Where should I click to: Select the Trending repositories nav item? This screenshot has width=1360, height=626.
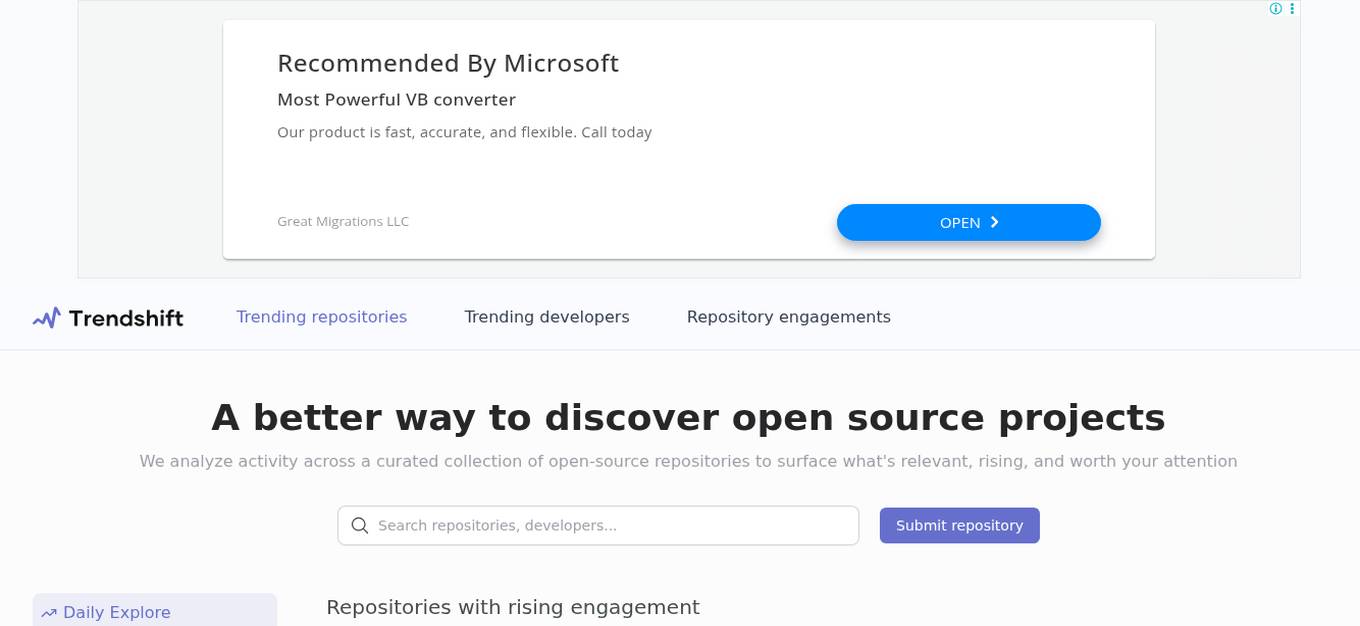click(321, 317)
